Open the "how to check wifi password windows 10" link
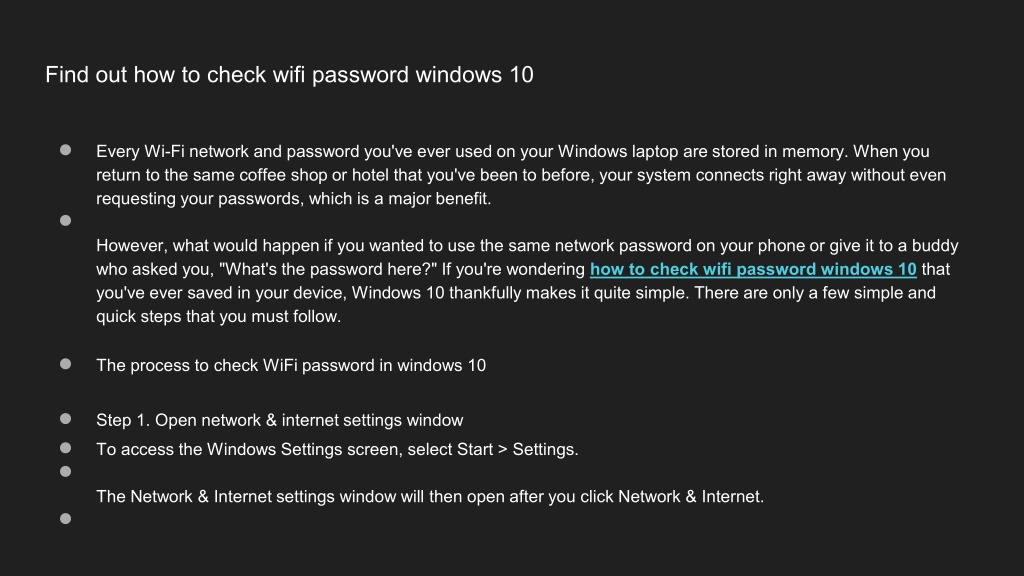Image resolution: width=1024 pixels, height=576 pixels. tap(753, 269)
